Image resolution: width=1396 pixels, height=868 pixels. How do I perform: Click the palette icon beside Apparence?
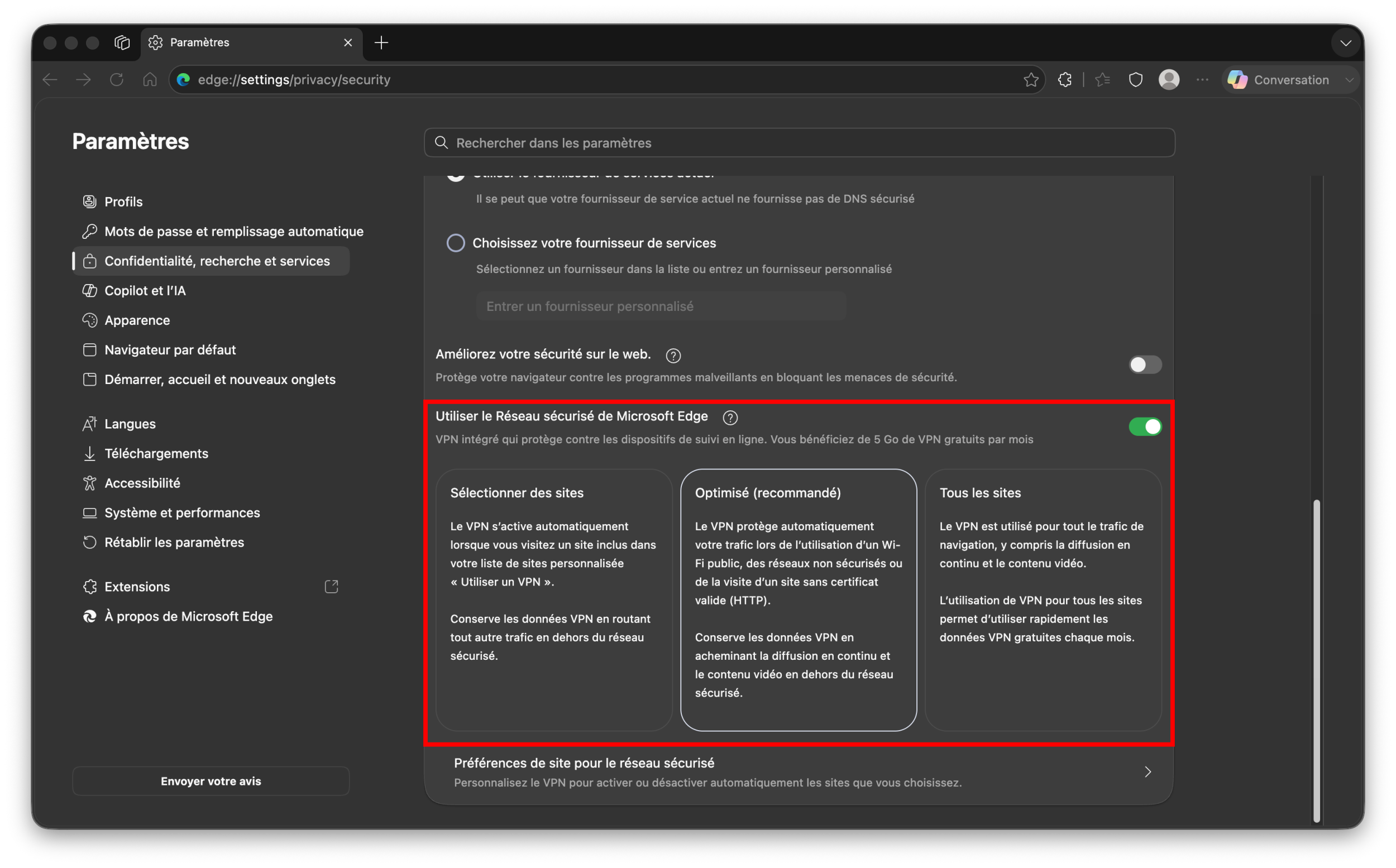(89, 320)
